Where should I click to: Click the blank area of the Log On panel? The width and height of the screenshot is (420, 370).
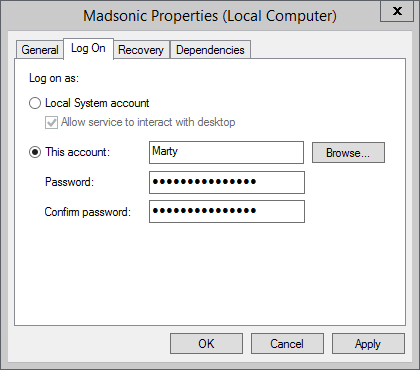coord(210,273)
